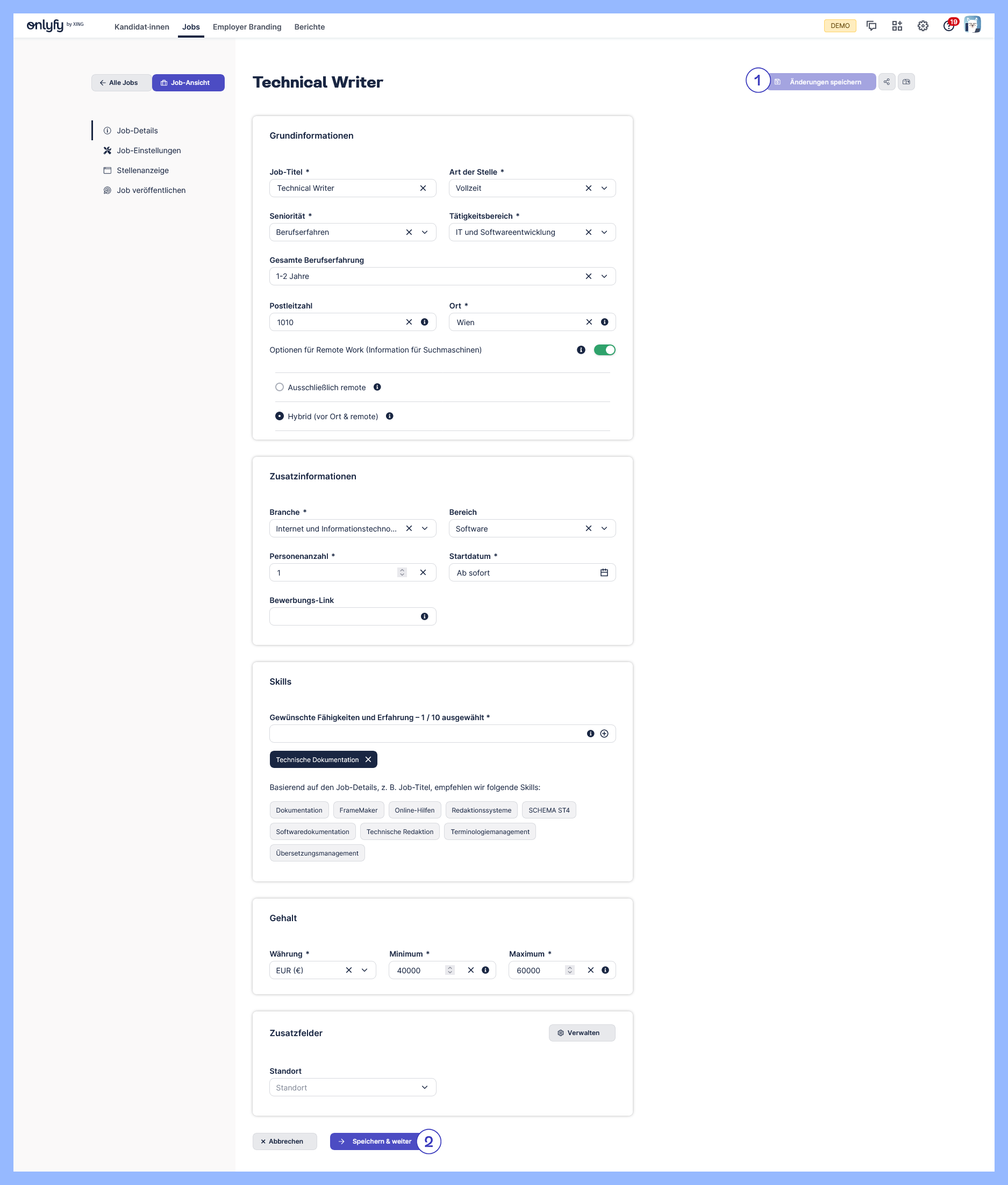This screenshot has height=1185, width=1008.
Task: Expand the Art der Stelle dropdown
Action: (604, 189)
